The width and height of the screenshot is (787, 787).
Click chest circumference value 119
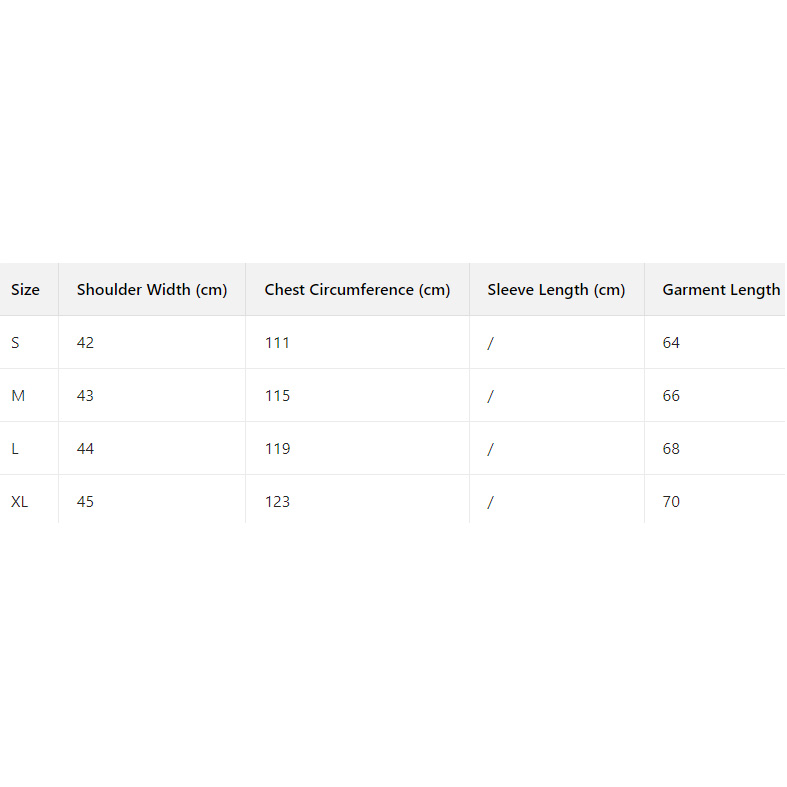[x=277, y=449]
